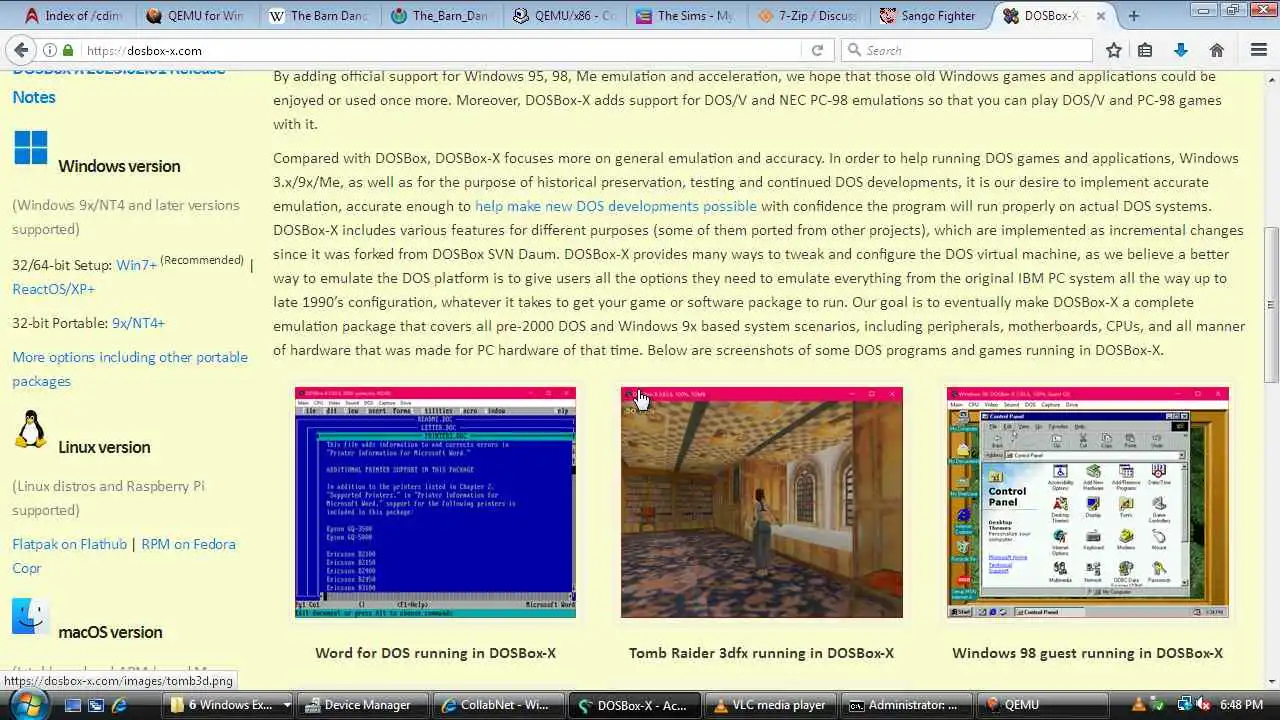
Task: Switch to the QEMU for Win tab
Action: tap(195, 16)
